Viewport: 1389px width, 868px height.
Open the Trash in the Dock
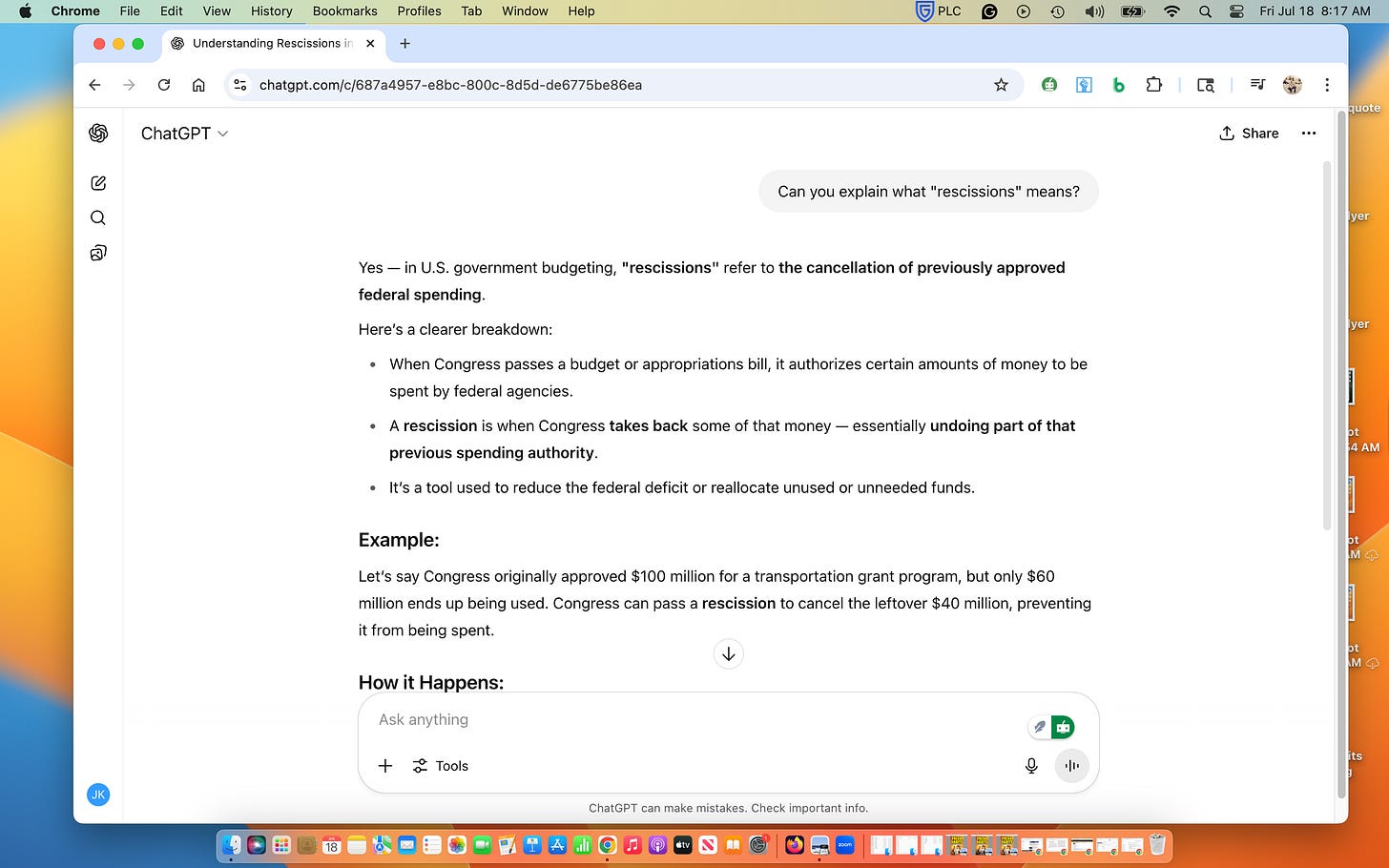point(1157,845)
